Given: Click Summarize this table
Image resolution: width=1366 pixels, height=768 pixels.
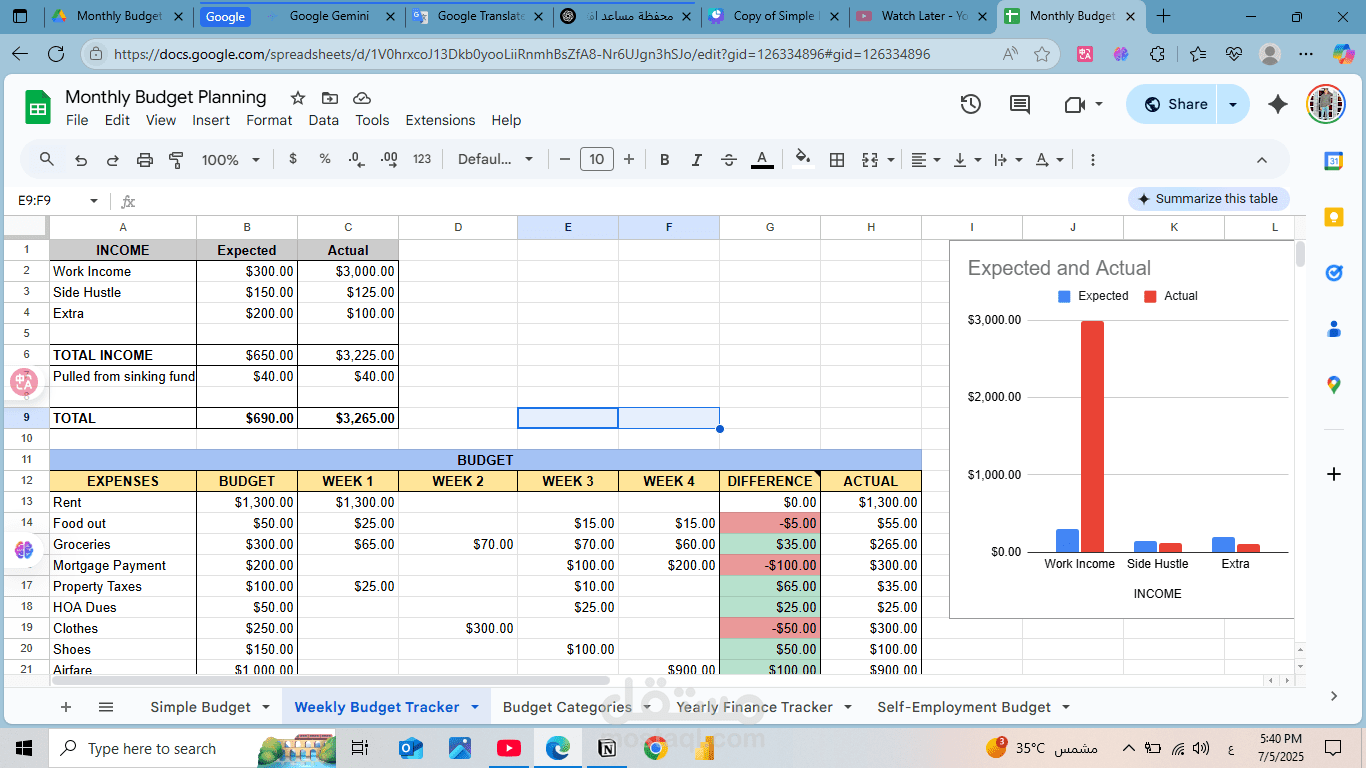Looking at the screenshot, I should click(x=1209, y=199).
